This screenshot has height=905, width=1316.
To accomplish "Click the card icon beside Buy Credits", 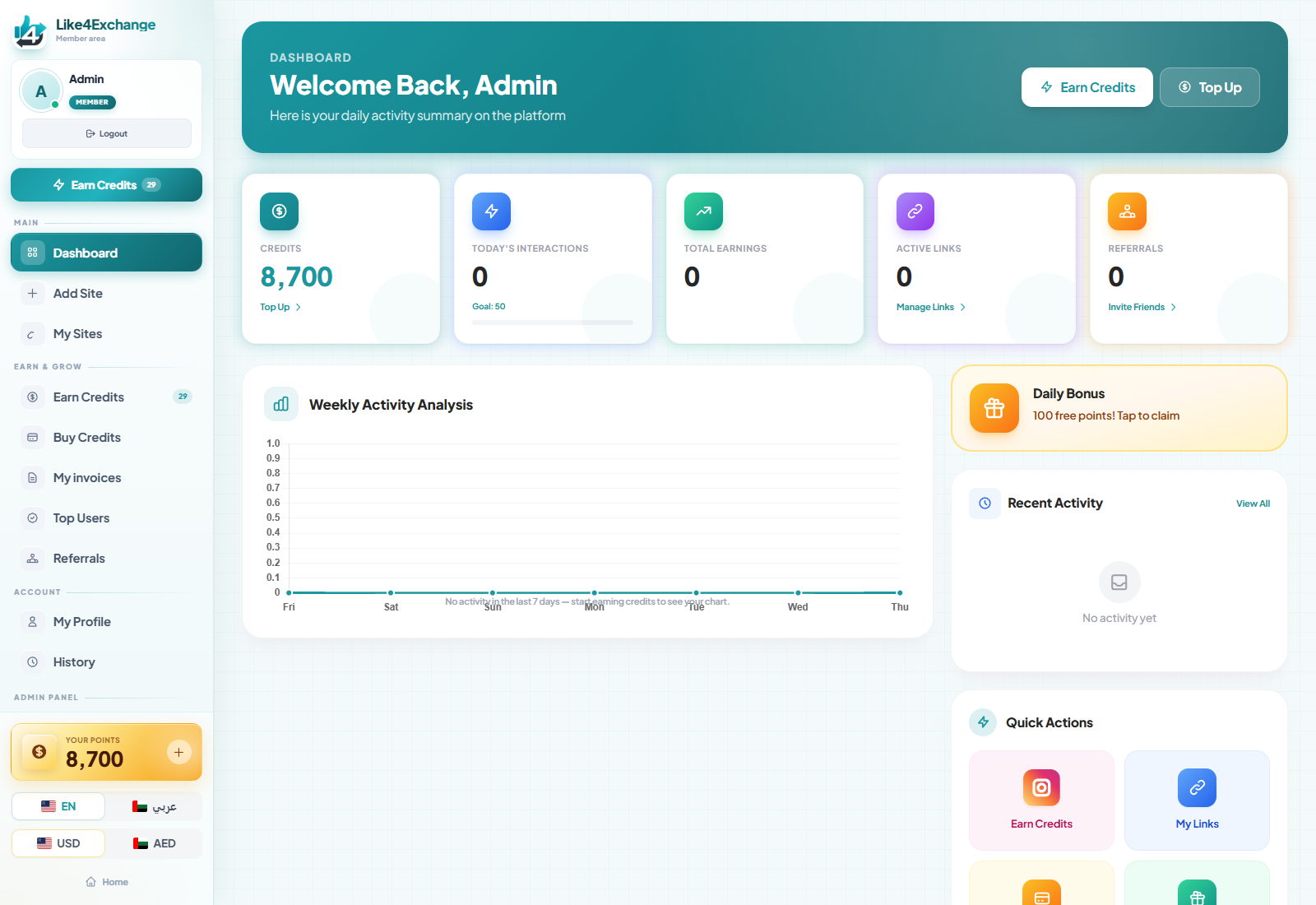I will coord(32,438).
